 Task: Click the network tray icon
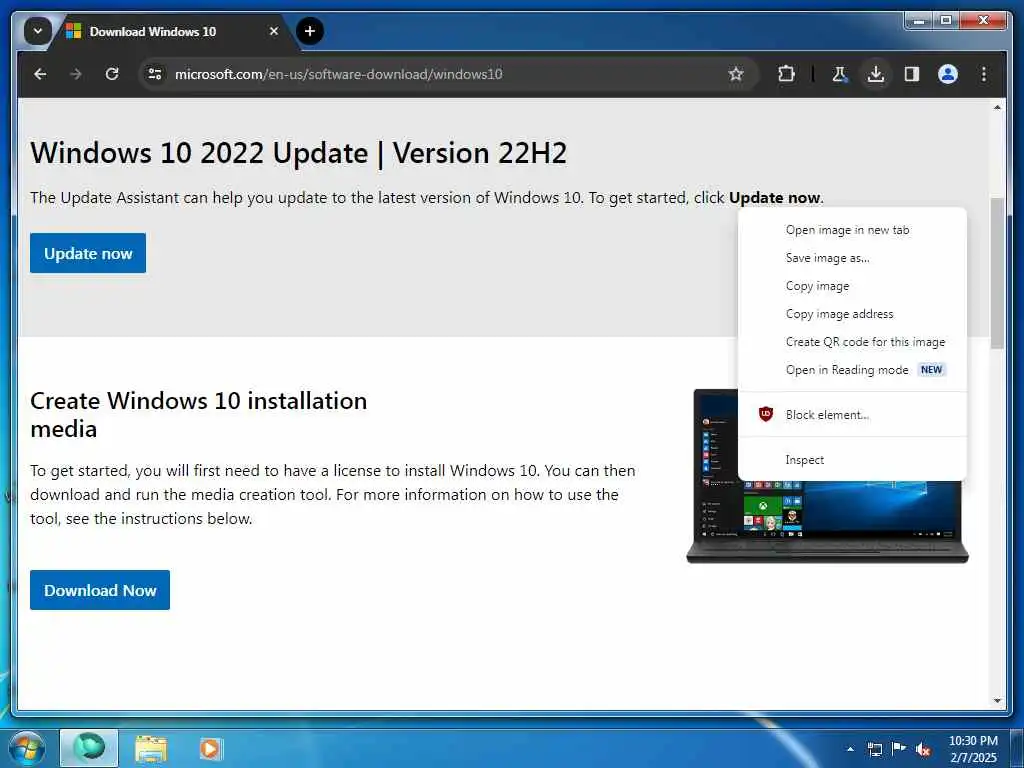(875, 749)
